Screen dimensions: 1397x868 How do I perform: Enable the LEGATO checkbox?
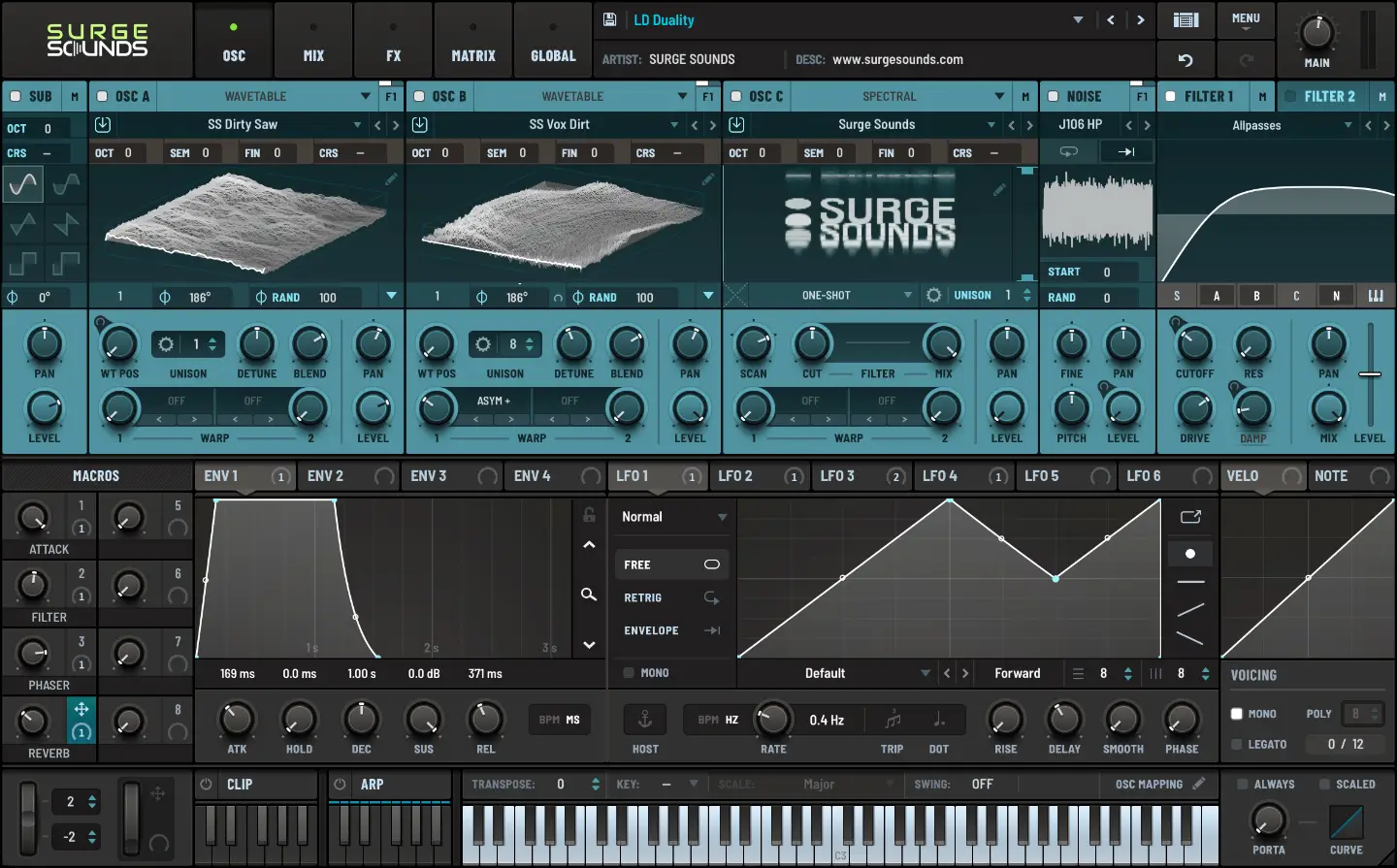tap(1237, 745)
